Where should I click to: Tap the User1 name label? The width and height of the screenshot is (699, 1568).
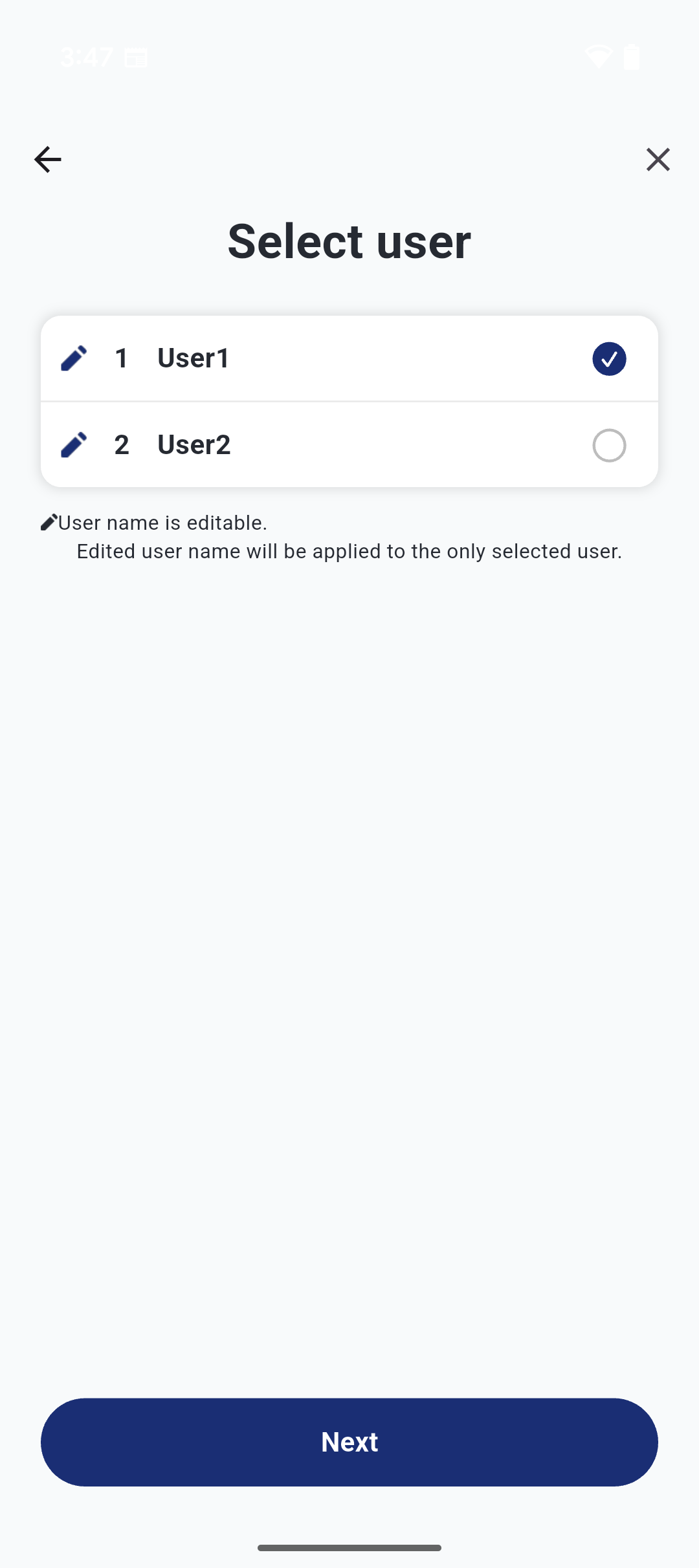click(194, 358)
